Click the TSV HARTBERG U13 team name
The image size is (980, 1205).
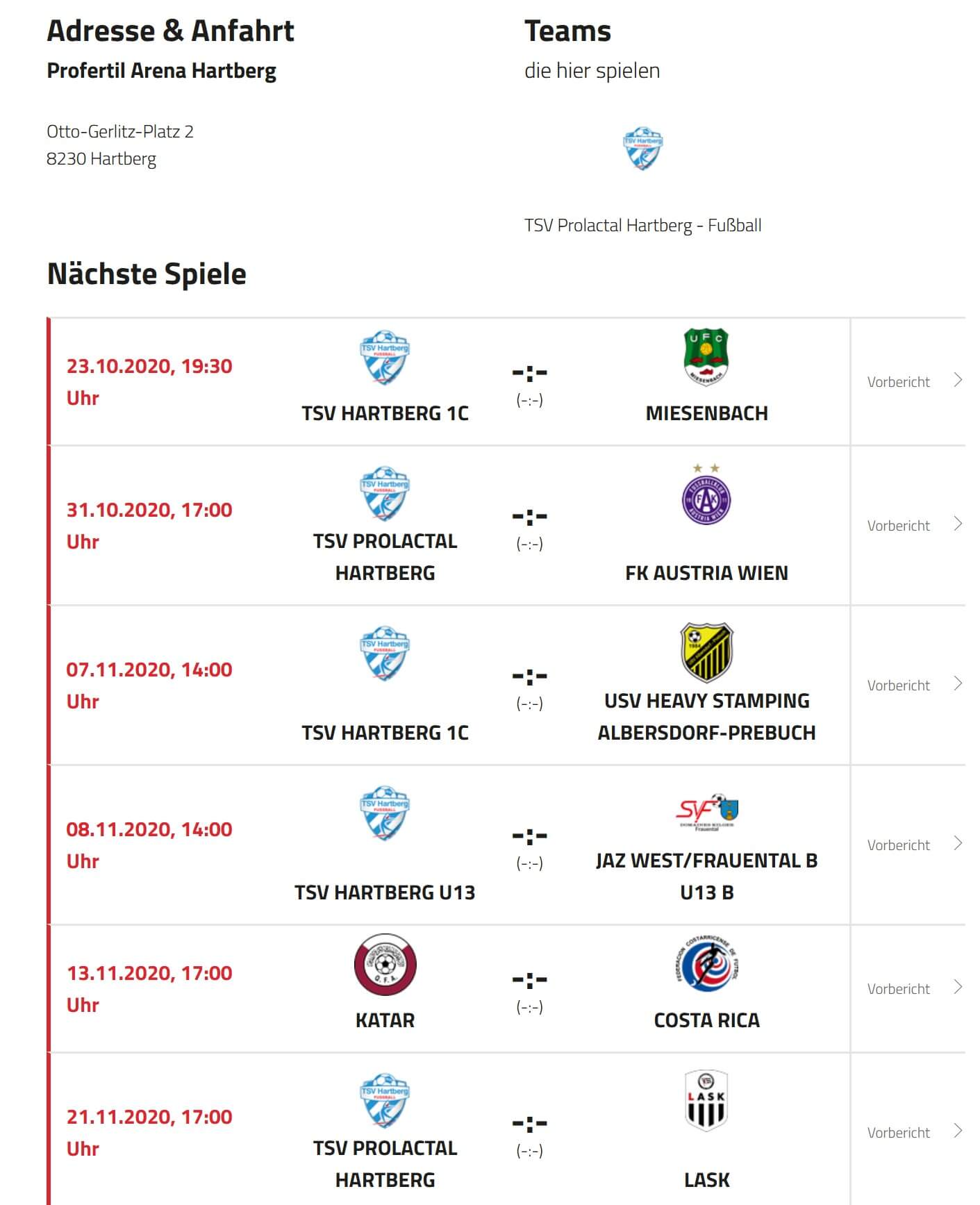(x=385, y=892)
